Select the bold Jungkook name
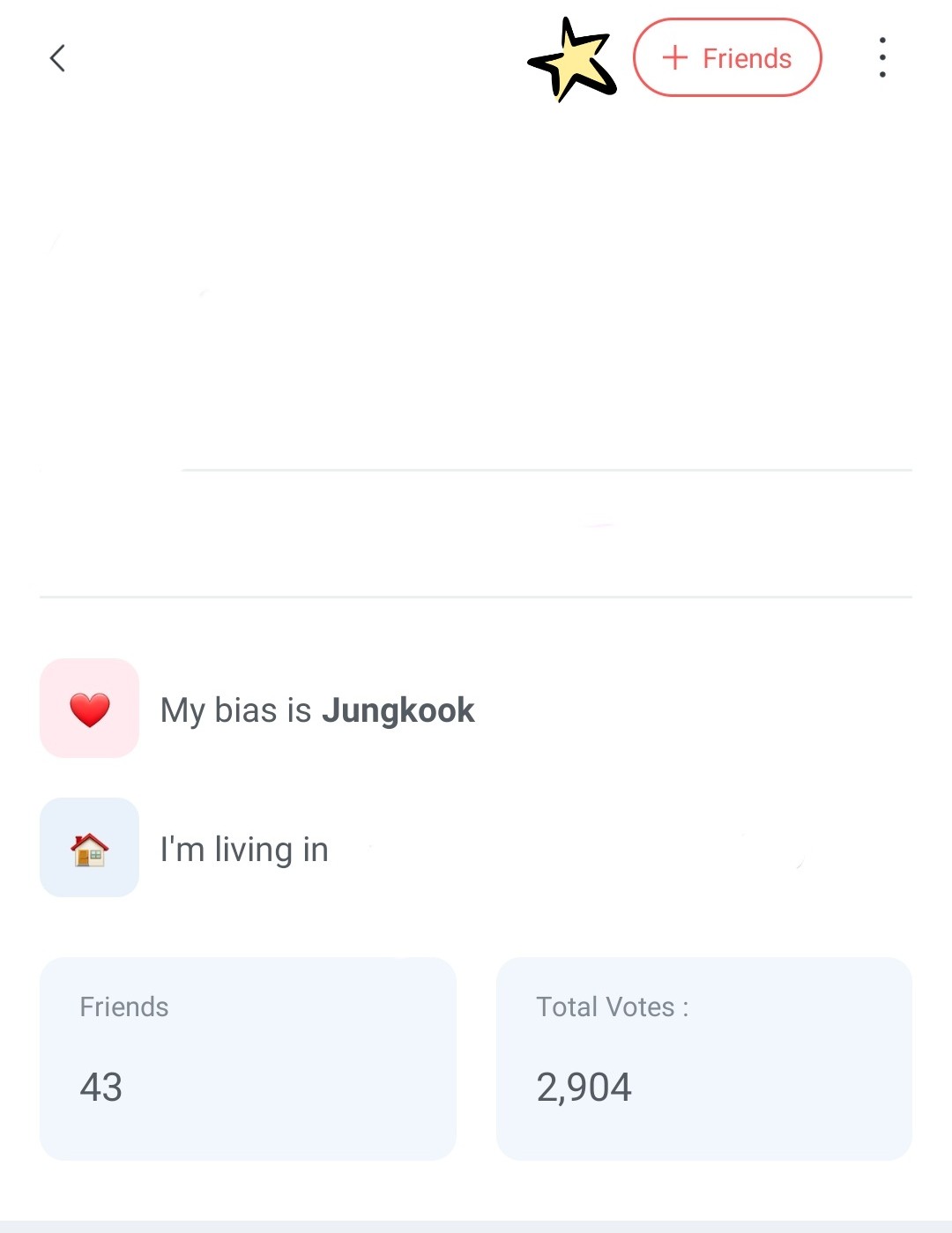The width and height of the screenshot is (952, 1233). [x=398, y=710]
